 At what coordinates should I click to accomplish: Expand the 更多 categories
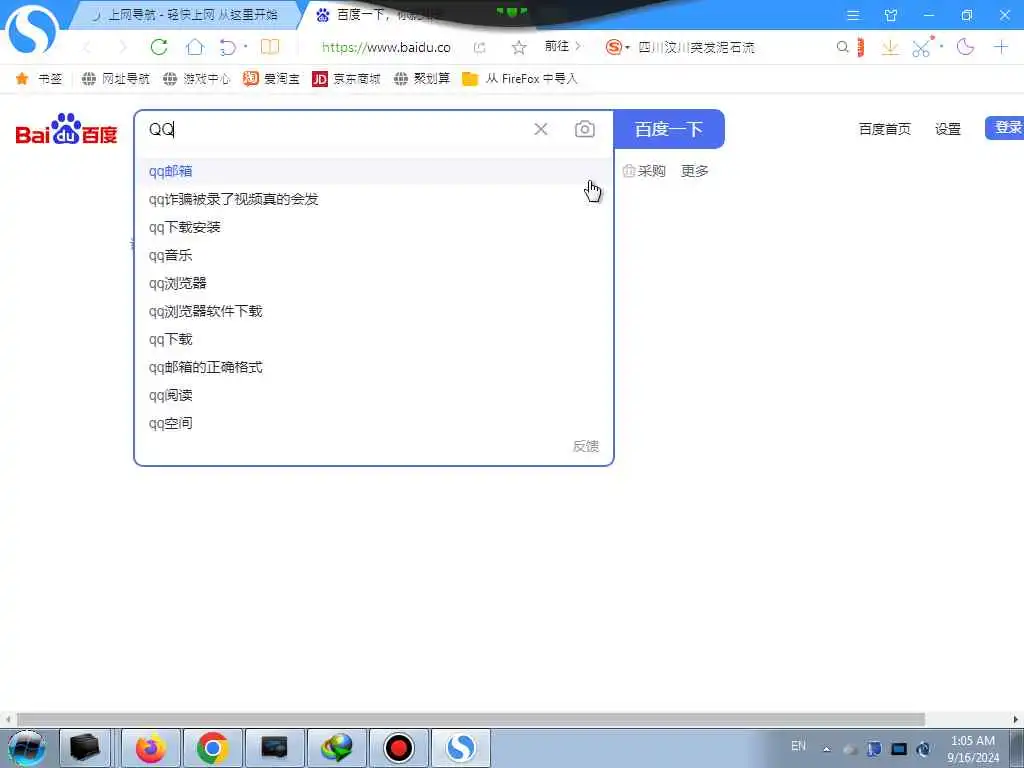(x=694, y=171)
